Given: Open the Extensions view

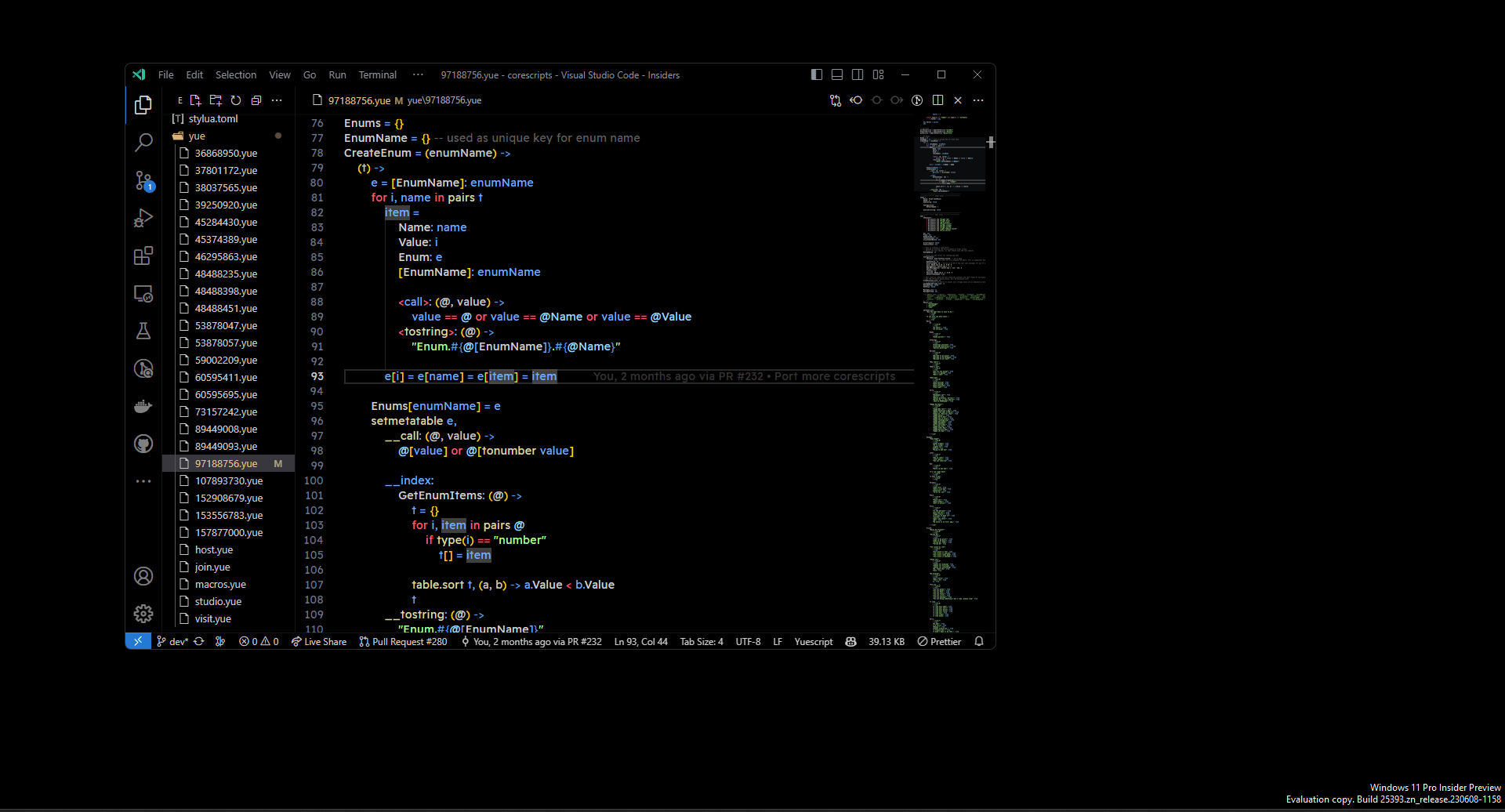Looking at the screenshot, I should pyautogui.click(x=143, y=256).
